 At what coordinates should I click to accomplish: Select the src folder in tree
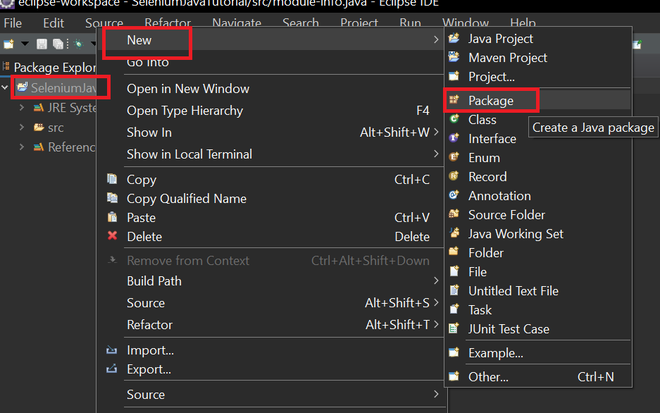coord(56,127)
